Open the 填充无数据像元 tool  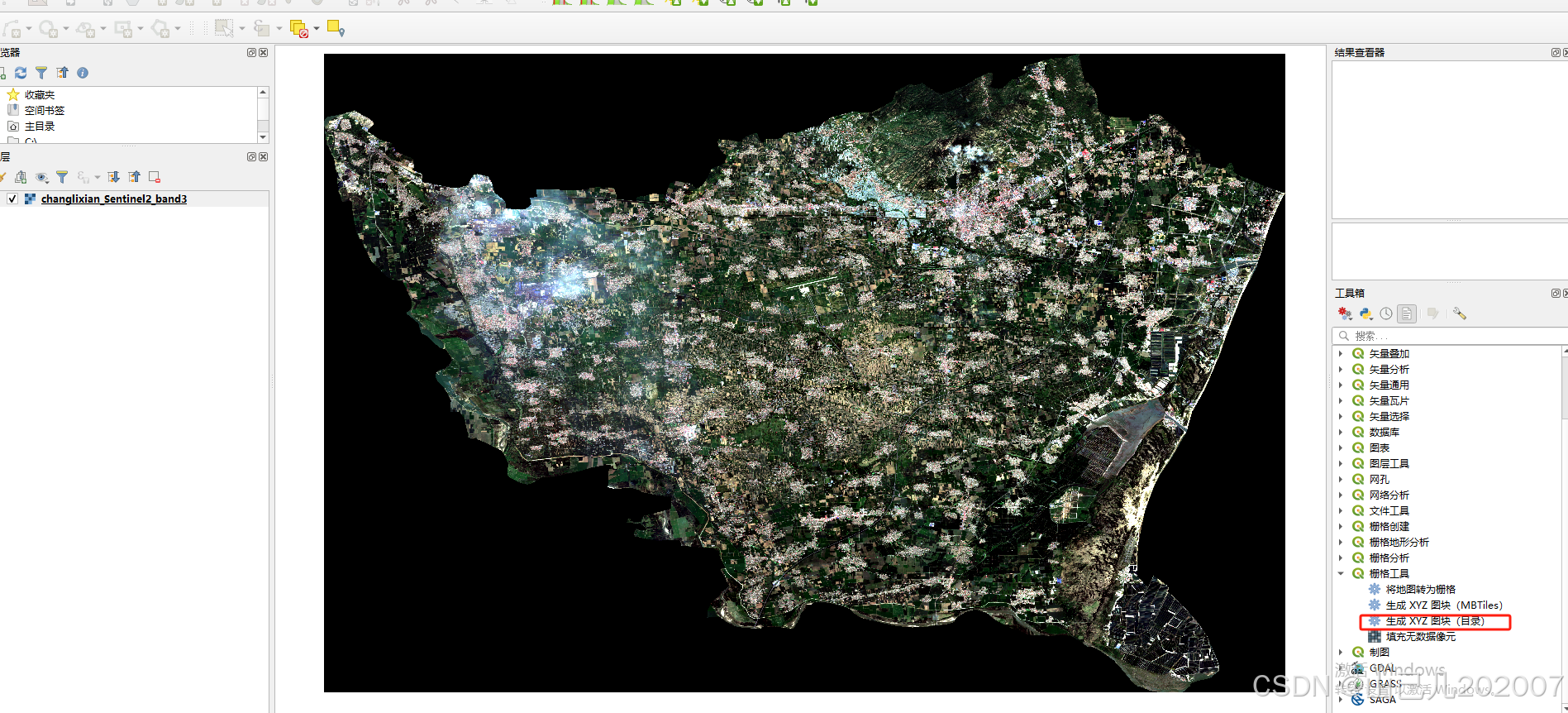point(1420,636)
